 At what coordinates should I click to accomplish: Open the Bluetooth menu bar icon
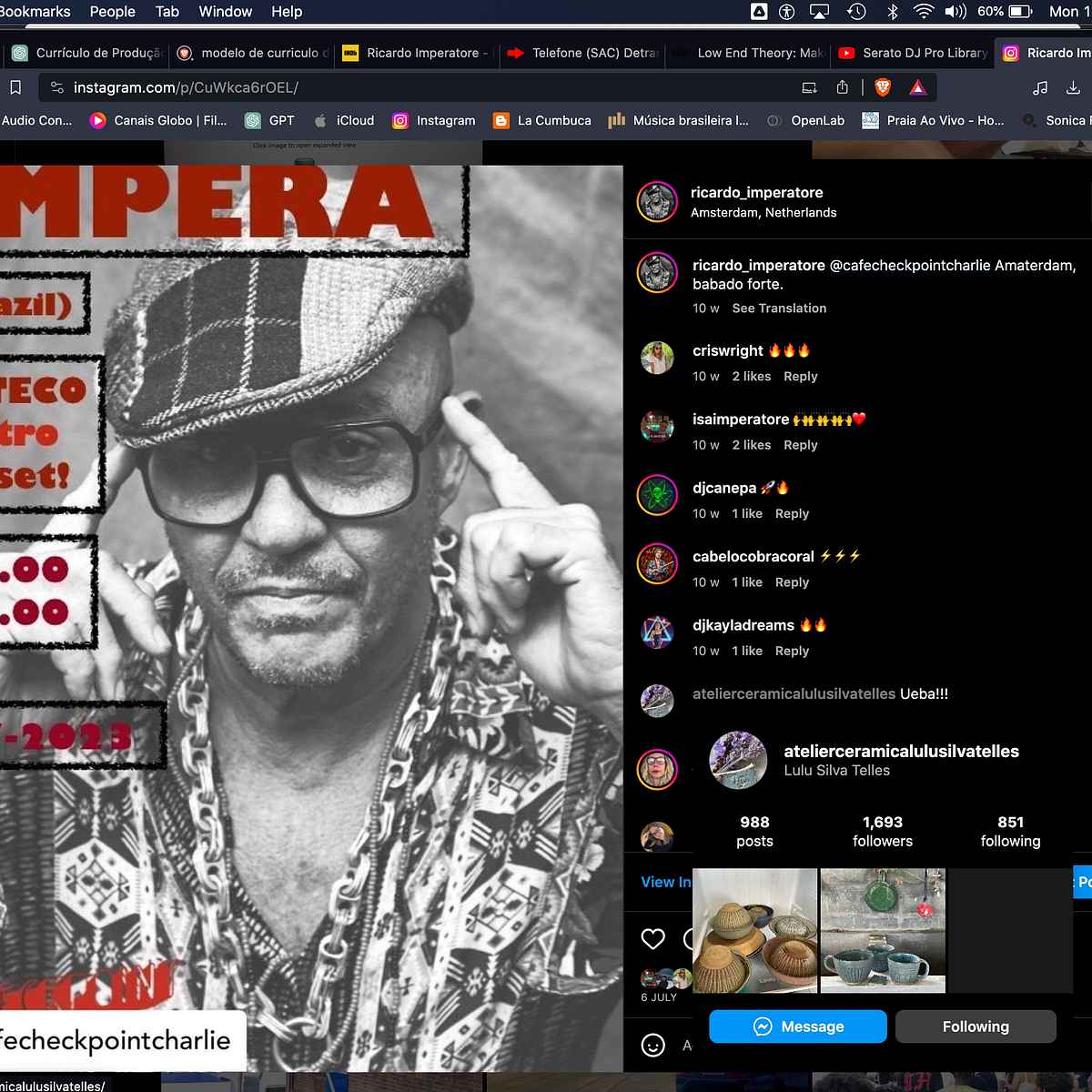click(x=893, y=12)
